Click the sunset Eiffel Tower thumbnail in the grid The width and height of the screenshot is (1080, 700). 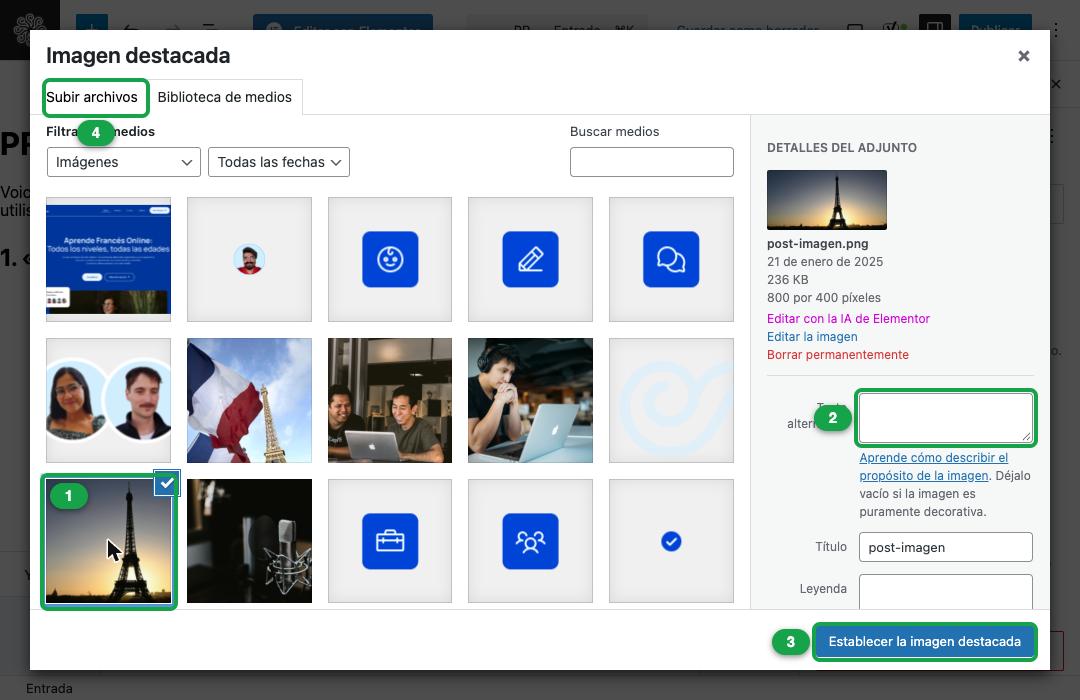(108, 541)
